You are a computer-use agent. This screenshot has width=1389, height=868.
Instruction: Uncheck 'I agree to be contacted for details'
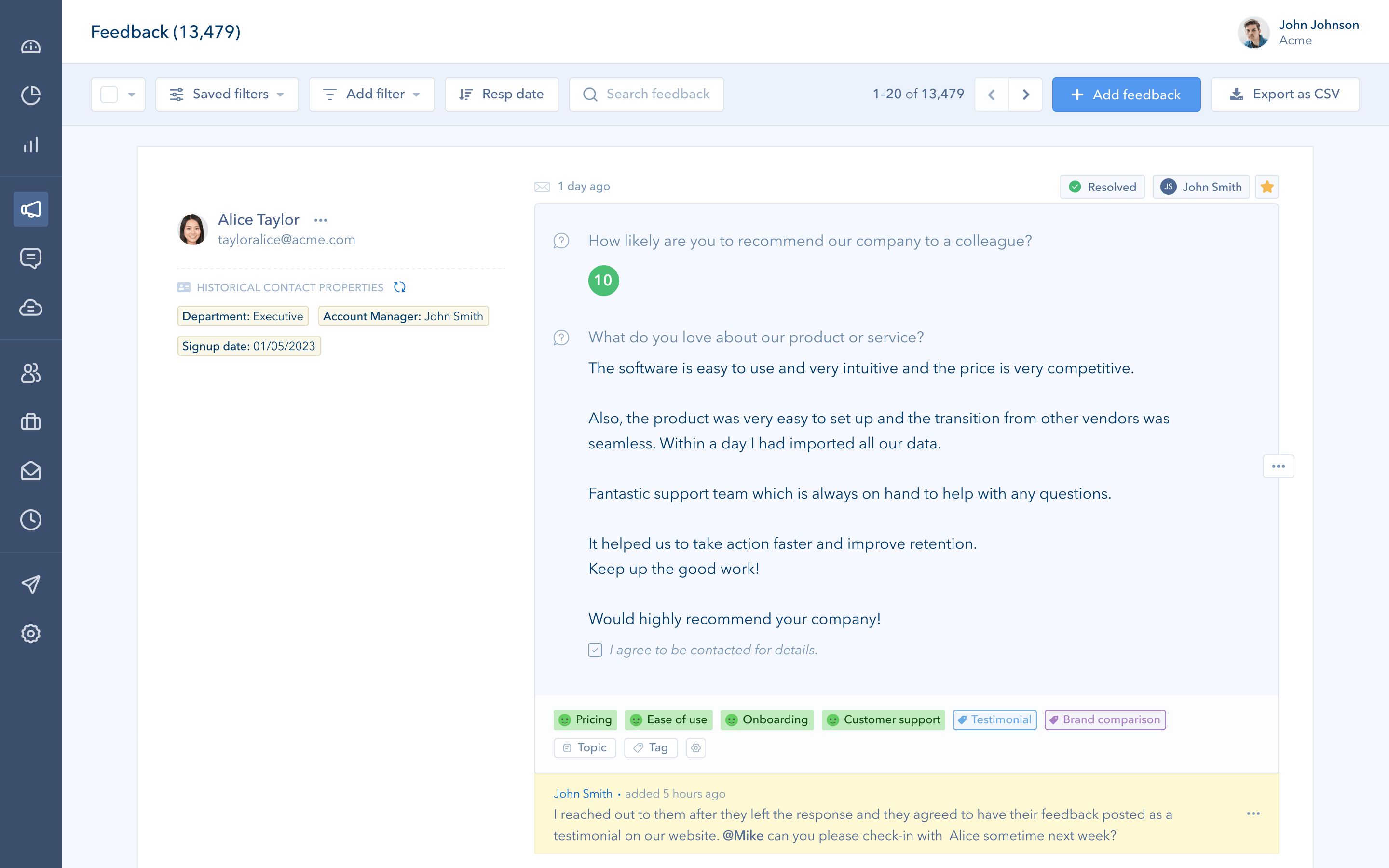pyautogui.click(x=595, y=650)
